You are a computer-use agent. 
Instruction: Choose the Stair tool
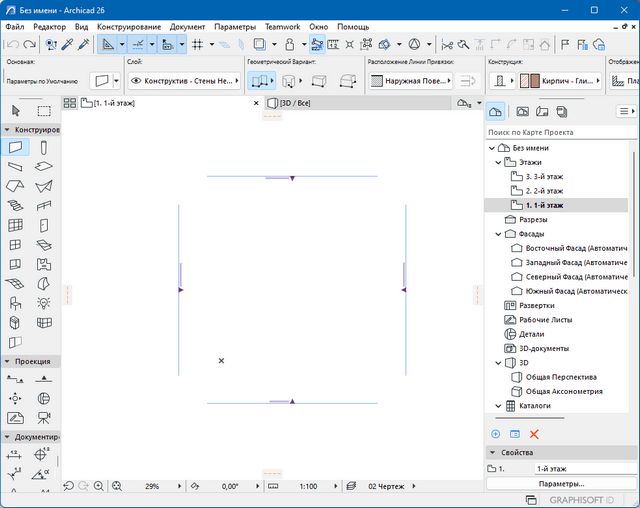(16, 206)
